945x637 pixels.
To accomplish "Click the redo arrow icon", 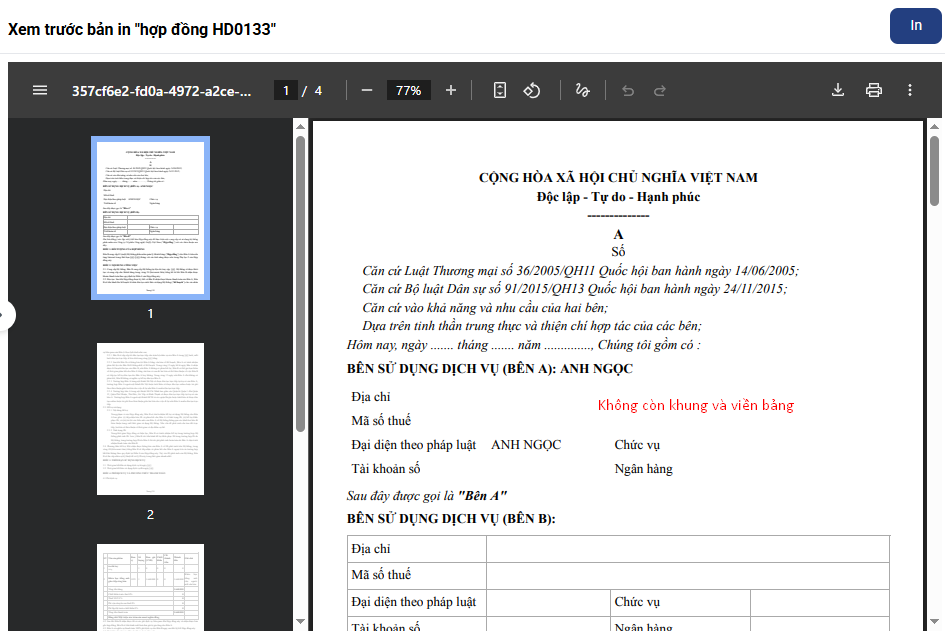I will pos(660,90).
